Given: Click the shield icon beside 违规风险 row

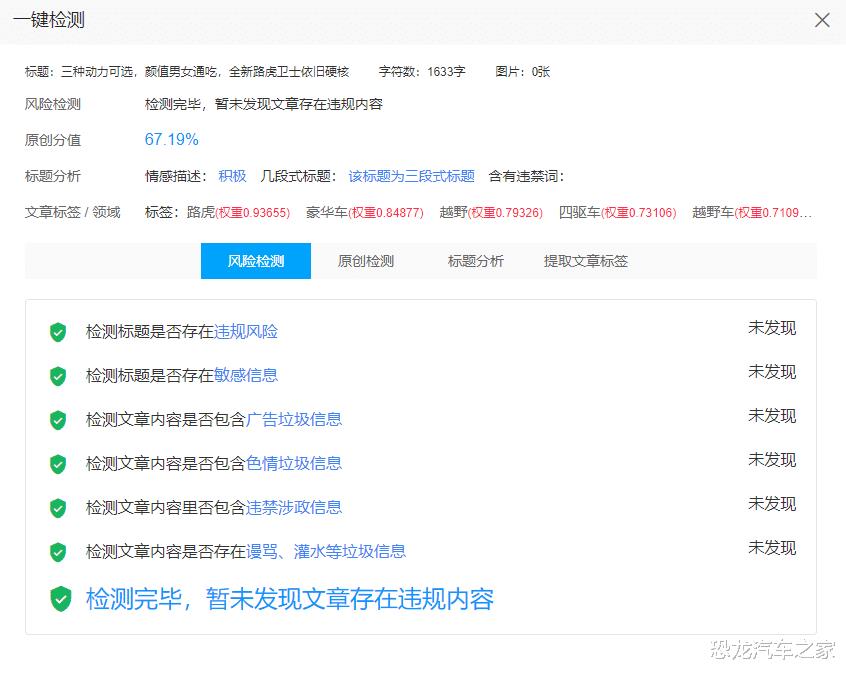Looking at the screenshot, I should tap(58, 332).
